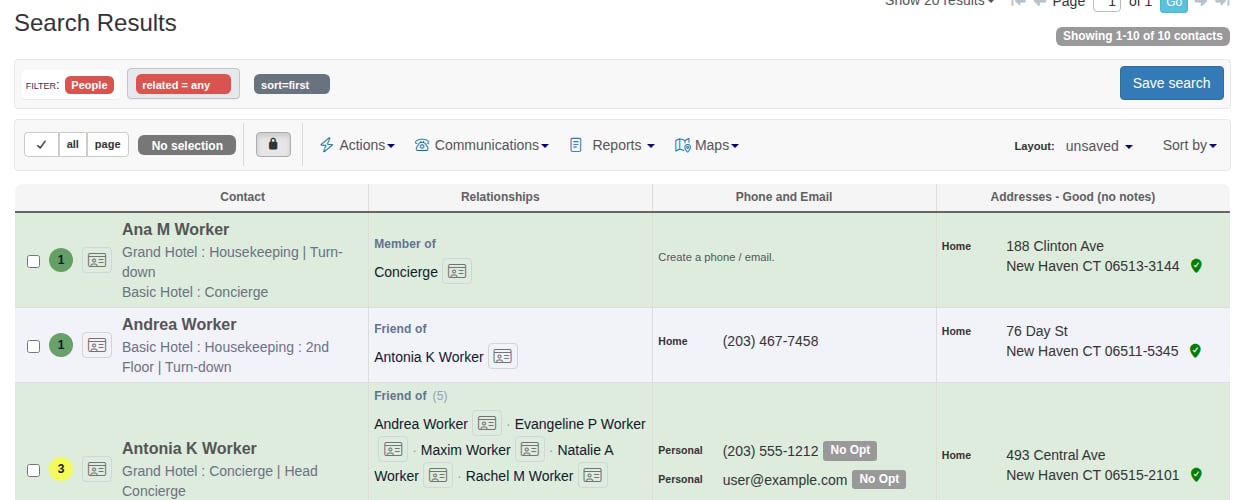
Task: Click card icon following Natalie A Worker
Action: coord(438,475)
